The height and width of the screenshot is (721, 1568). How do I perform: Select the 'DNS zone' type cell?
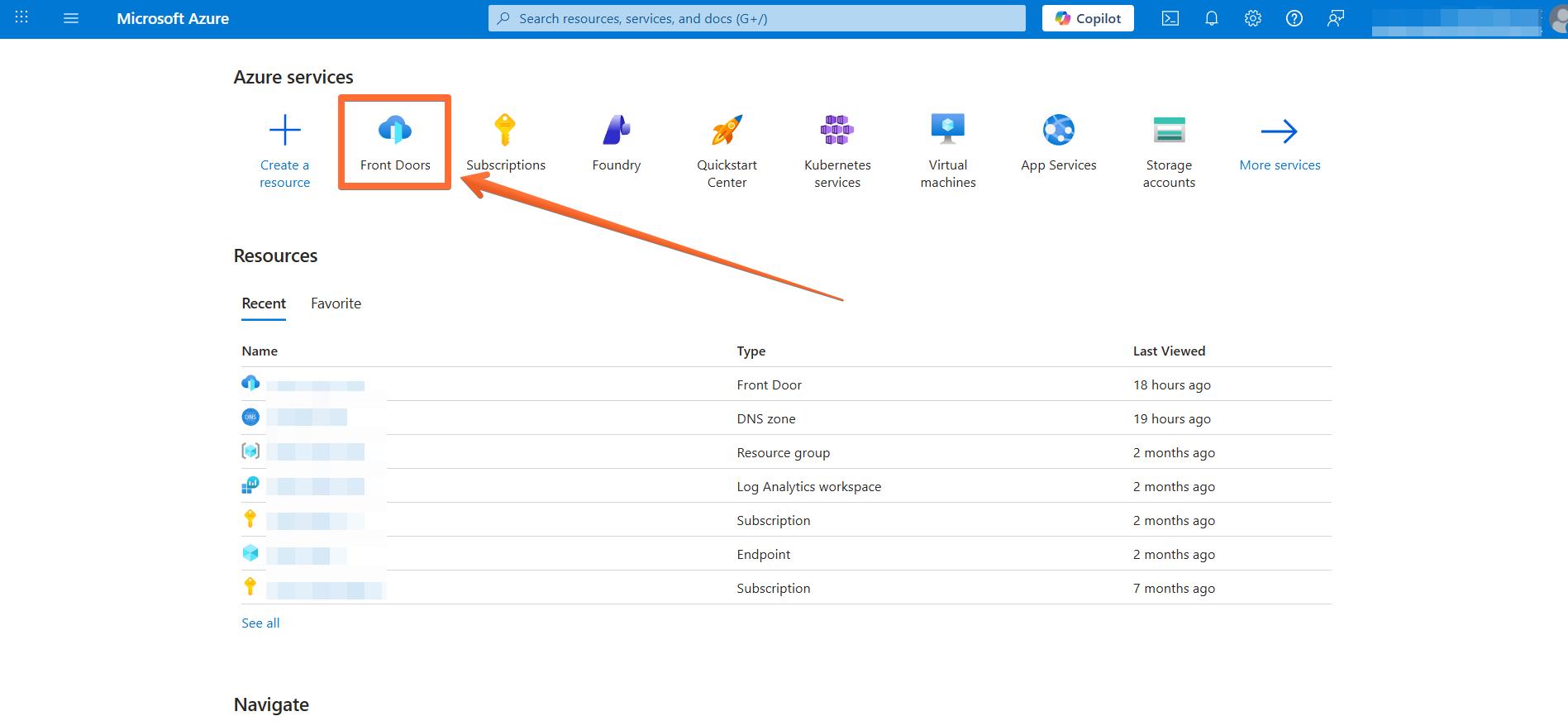click(766, 419)
